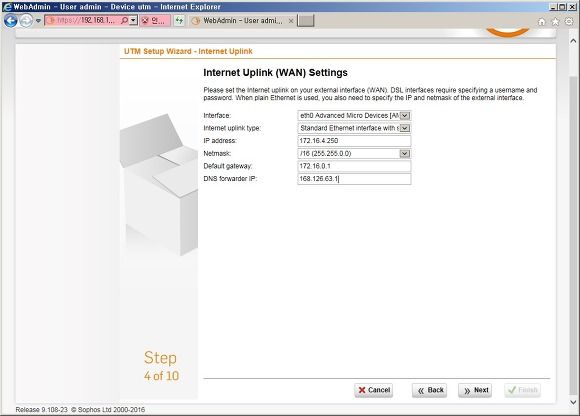Click the Internet uplink type: label
This screenshot has height=416, width=580.
232,128
